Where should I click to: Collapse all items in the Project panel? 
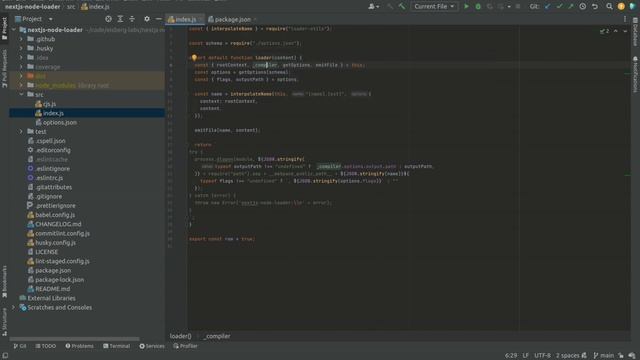point(132,19)
